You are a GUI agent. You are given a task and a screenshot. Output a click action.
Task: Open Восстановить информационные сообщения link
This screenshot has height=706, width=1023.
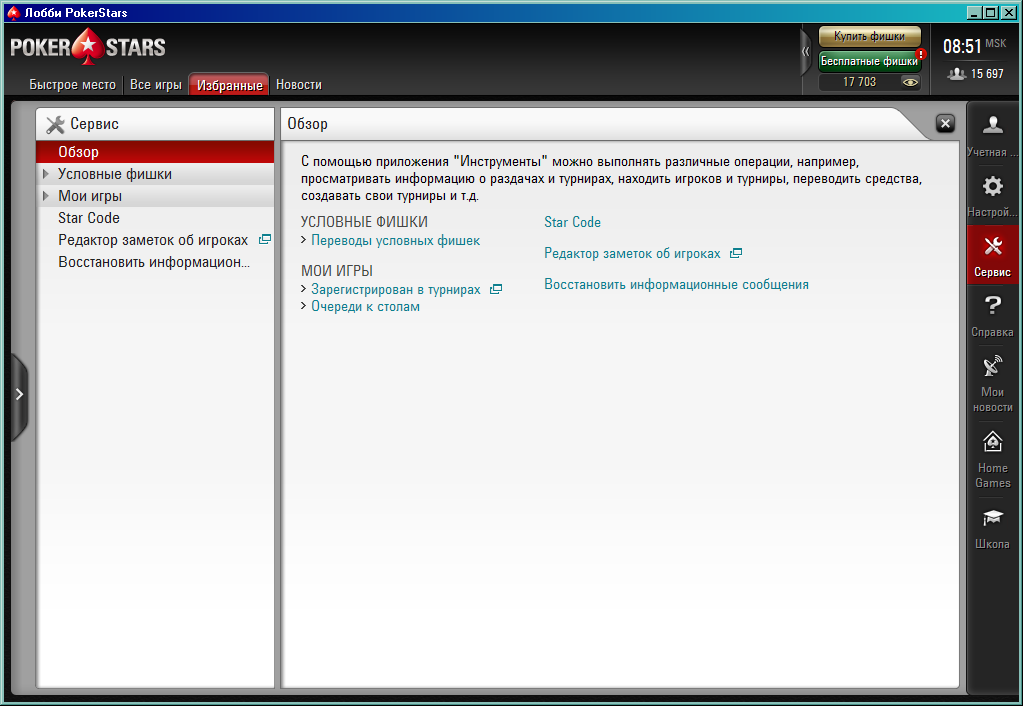pyautogui.click(x=677, y=284)
